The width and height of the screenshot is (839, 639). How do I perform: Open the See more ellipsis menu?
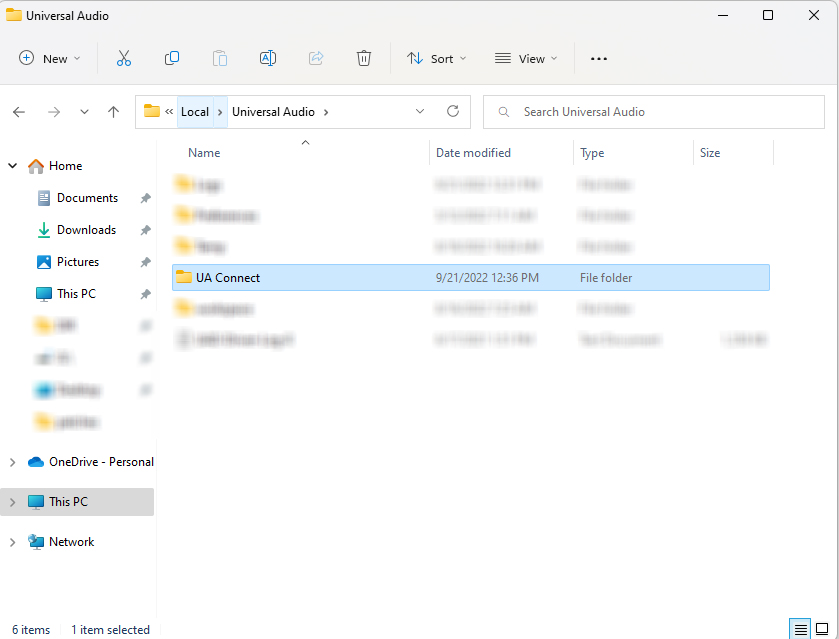tap(599, 59)
